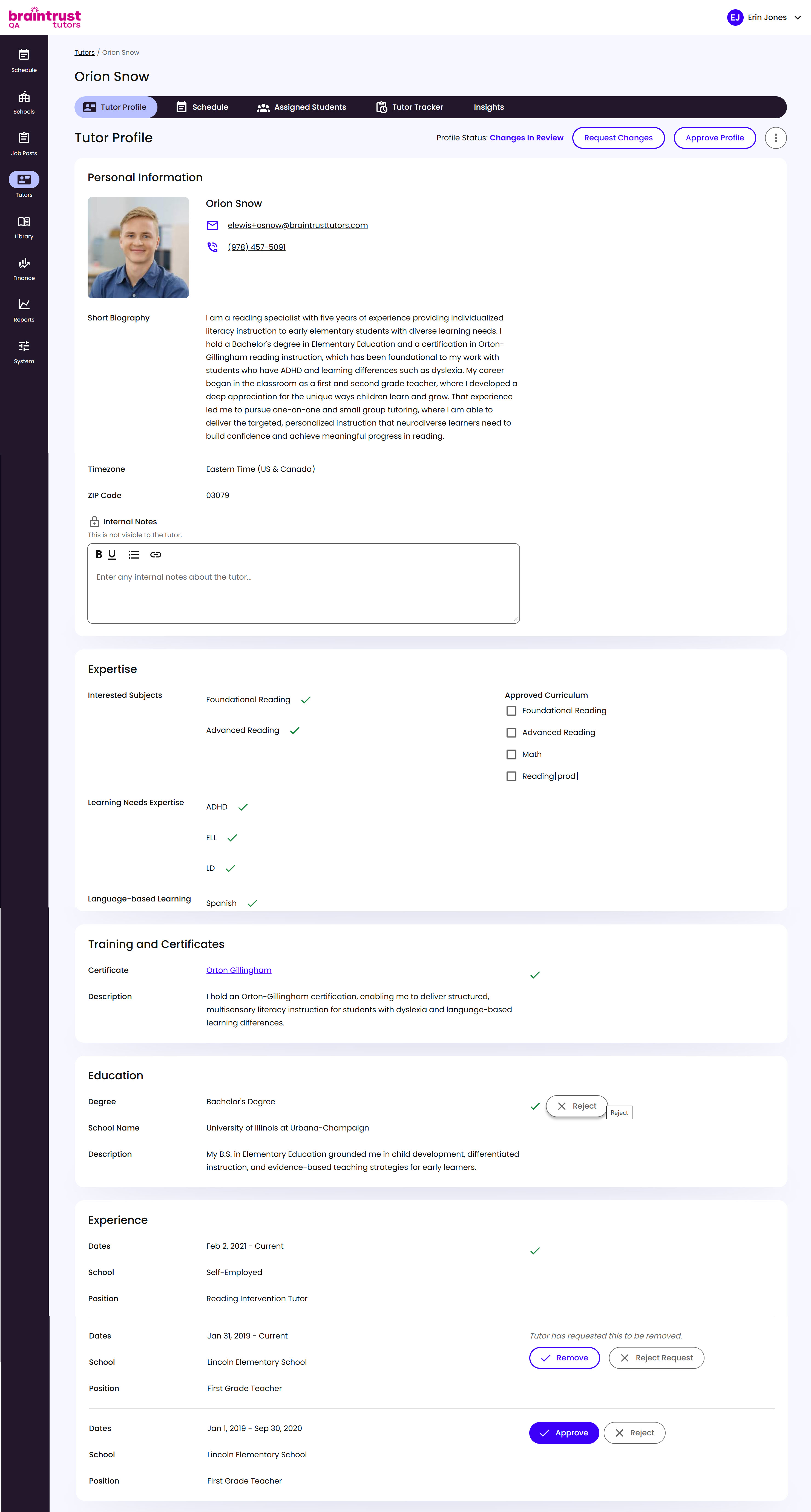Toggle underline in internal notes editor
Viewport: 811px width, 1512px height.
coord(112,554)
